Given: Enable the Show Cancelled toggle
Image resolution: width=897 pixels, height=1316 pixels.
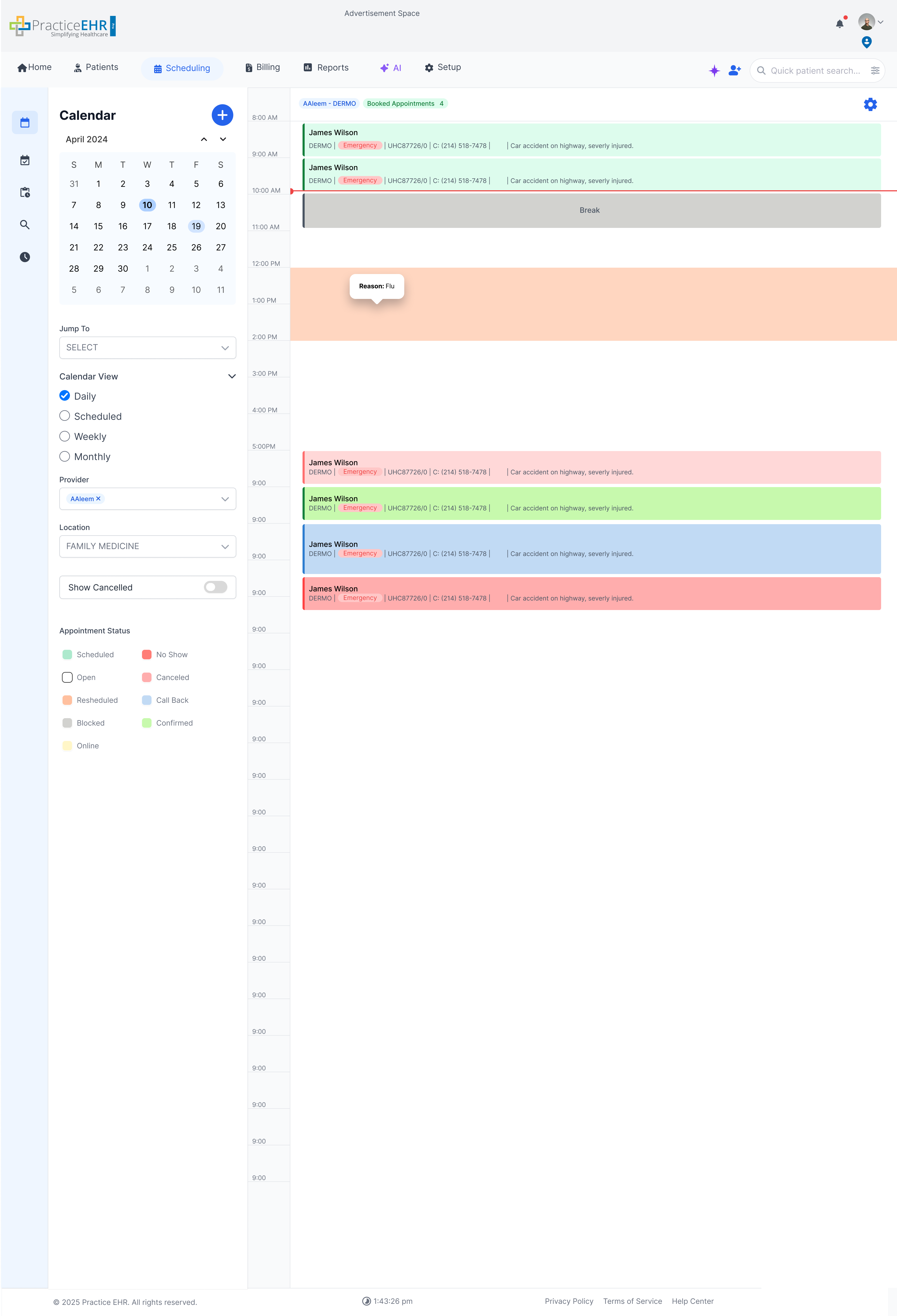Looking at the screenshot, I should coord(215,587).
